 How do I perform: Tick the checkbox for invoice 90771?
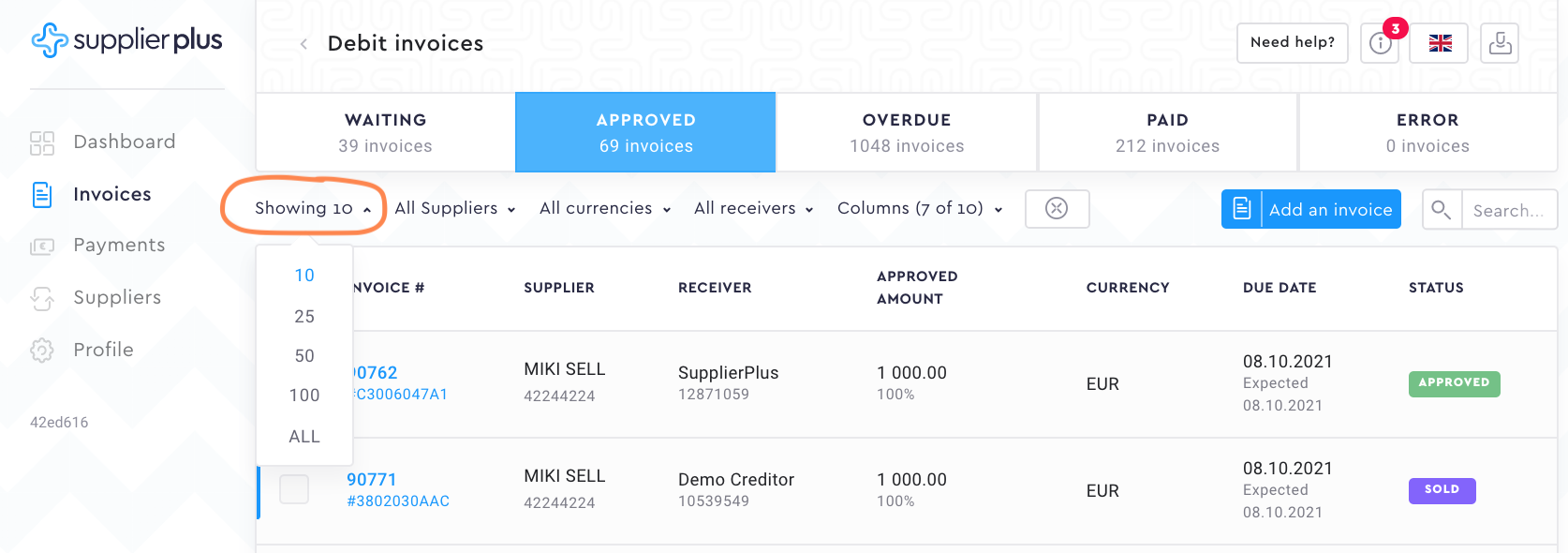(294, 489)
